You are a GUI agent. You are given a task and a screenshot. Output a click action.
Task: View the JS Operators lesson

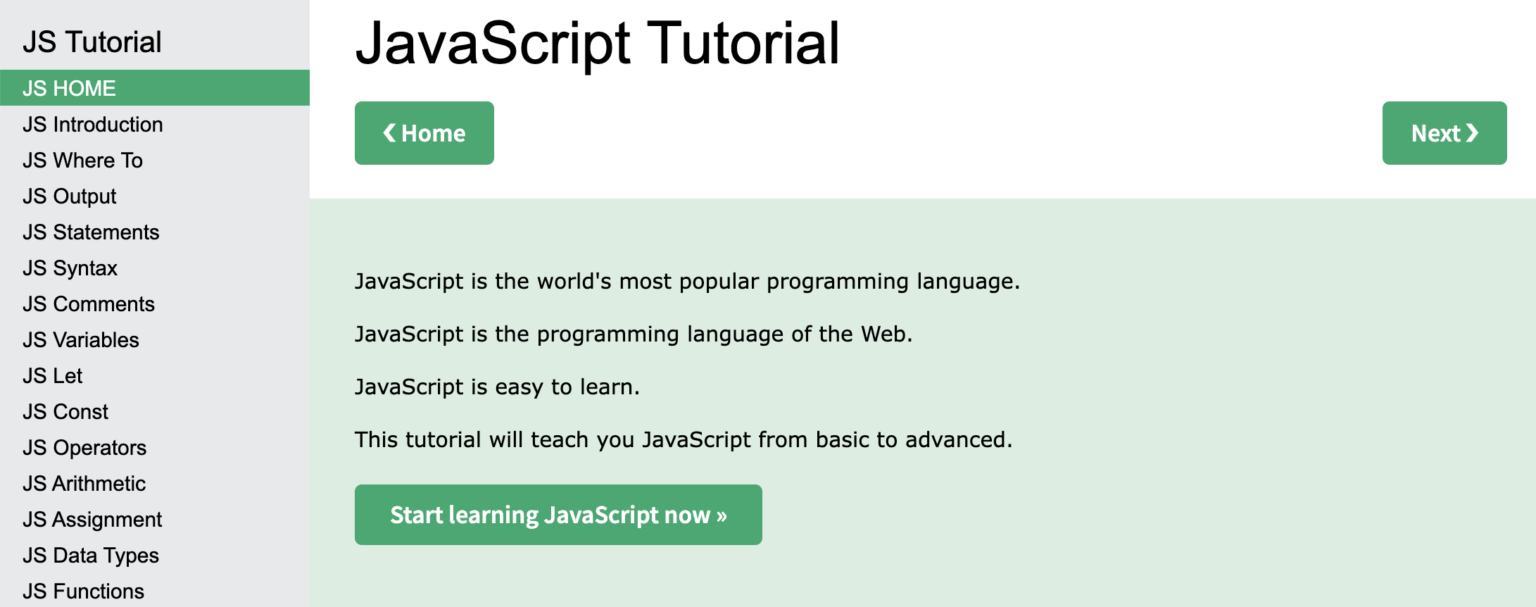pyautogui.click(x=85, y=449)
